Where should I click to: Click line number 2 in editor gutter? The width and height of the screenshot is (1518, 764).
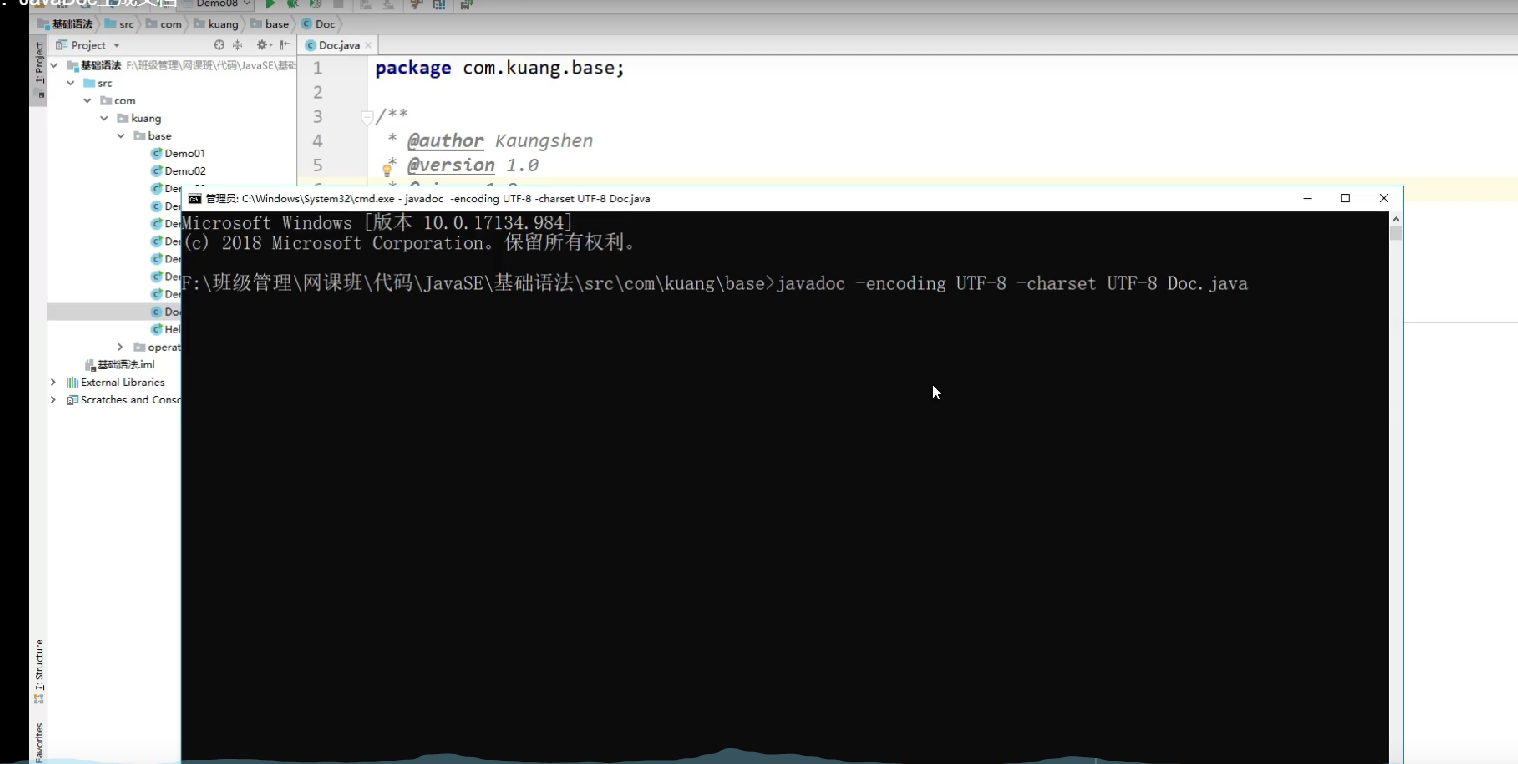(x=318, y=92)
